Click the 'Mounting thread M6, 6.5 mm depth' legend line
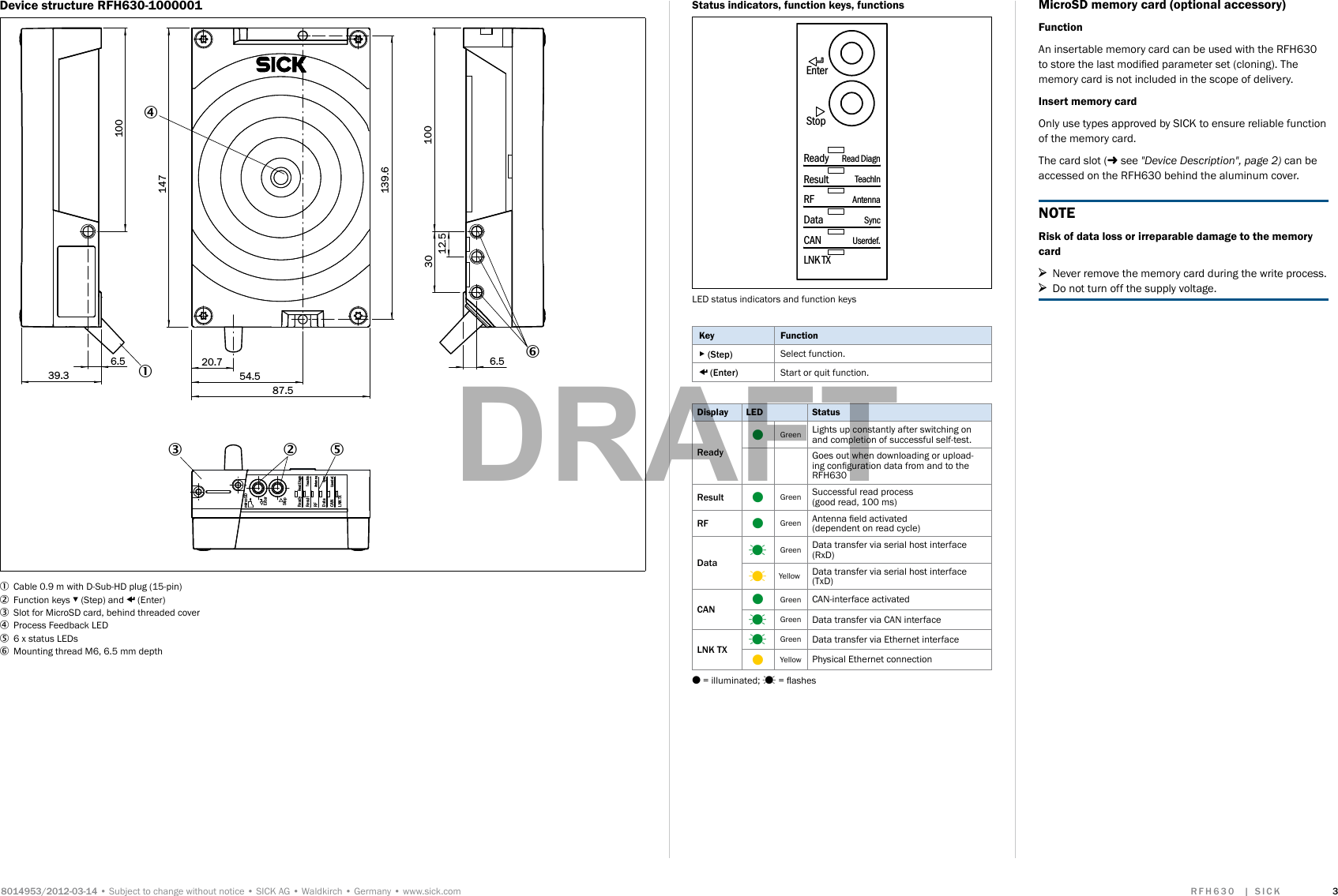 click(x=81, y=651)
